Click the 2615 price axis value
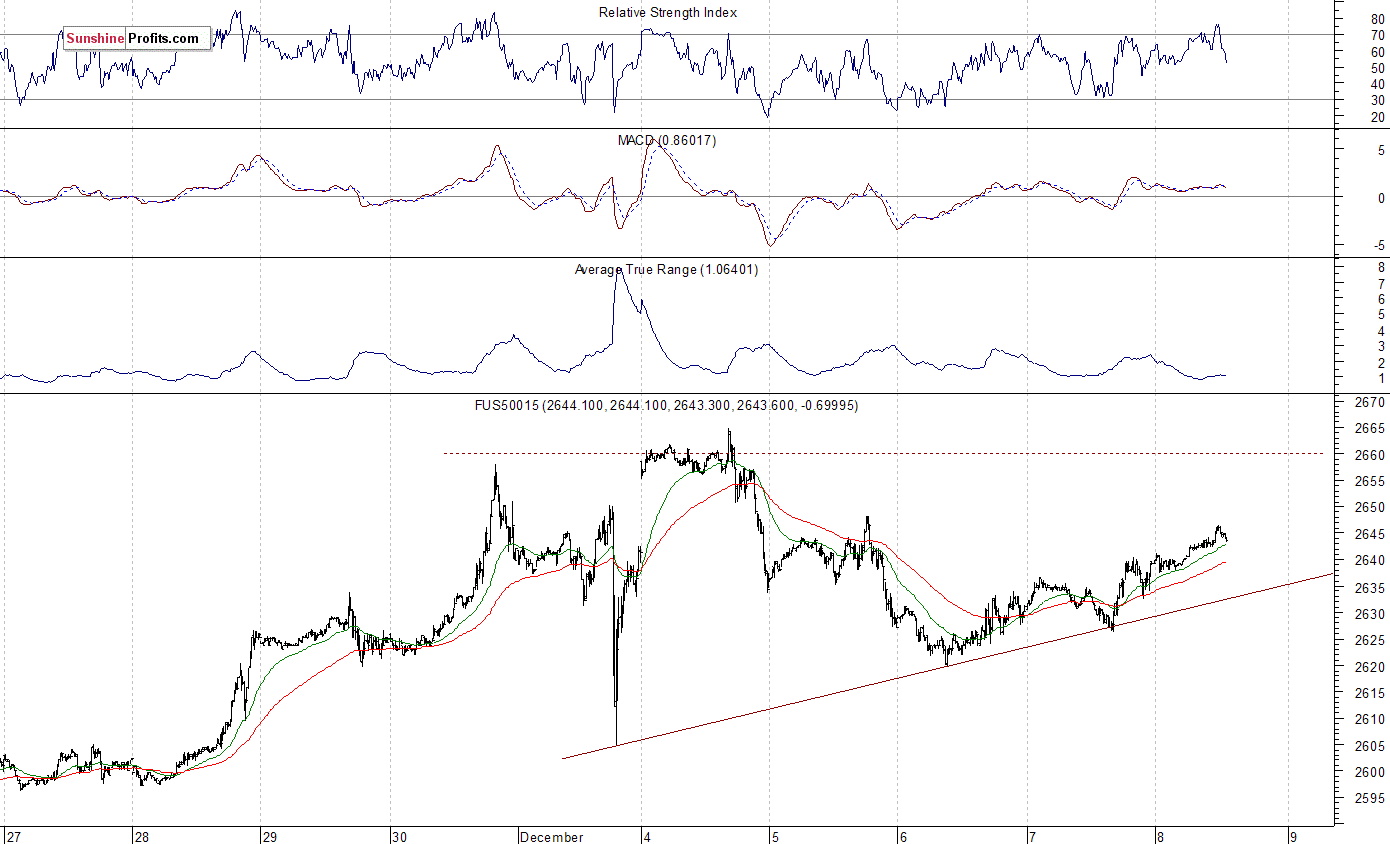This screenshot has width=1390, height=844. (1370, 693)
